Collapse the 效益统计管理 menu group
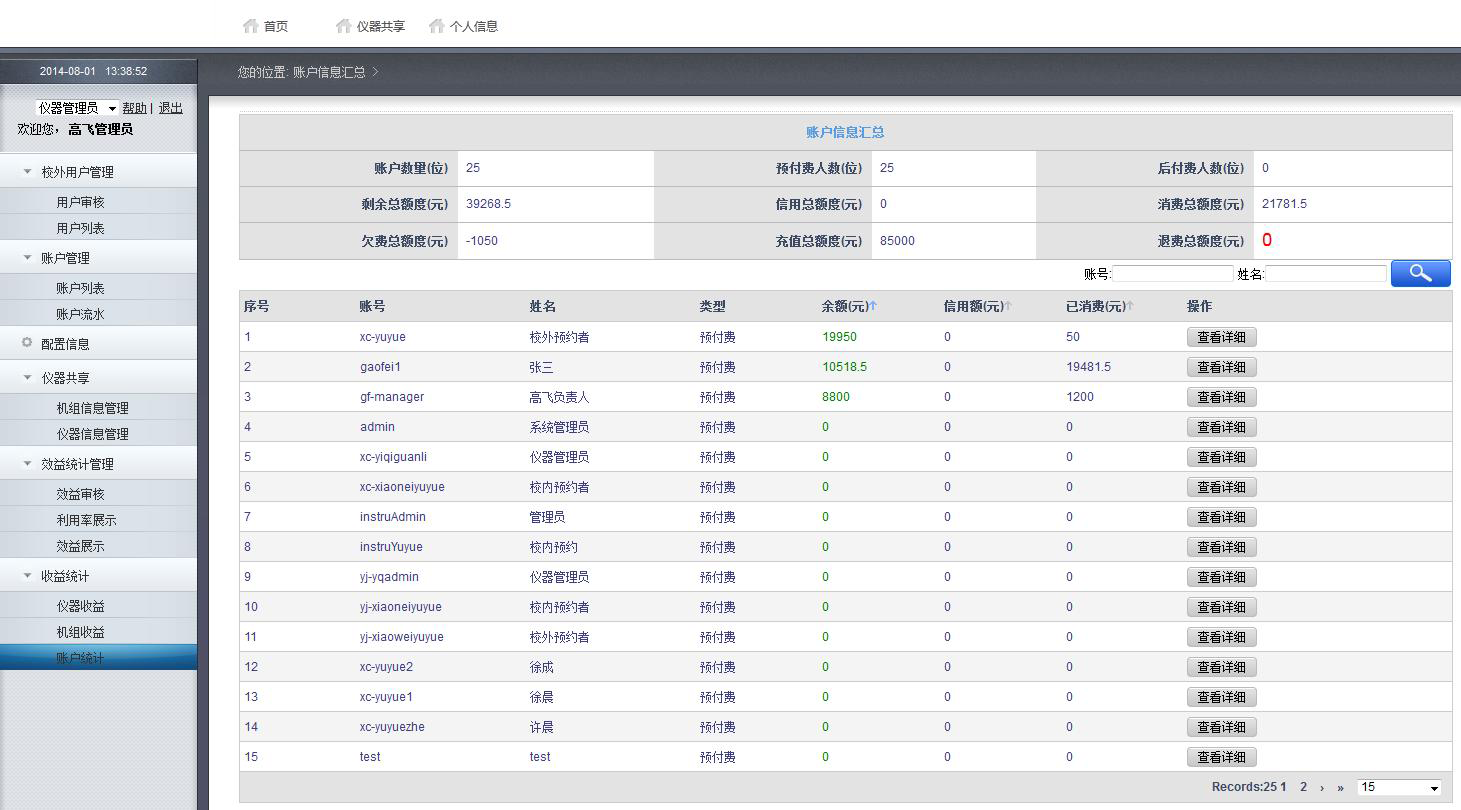The image size is (1461, 810). [x=28, y=464]
